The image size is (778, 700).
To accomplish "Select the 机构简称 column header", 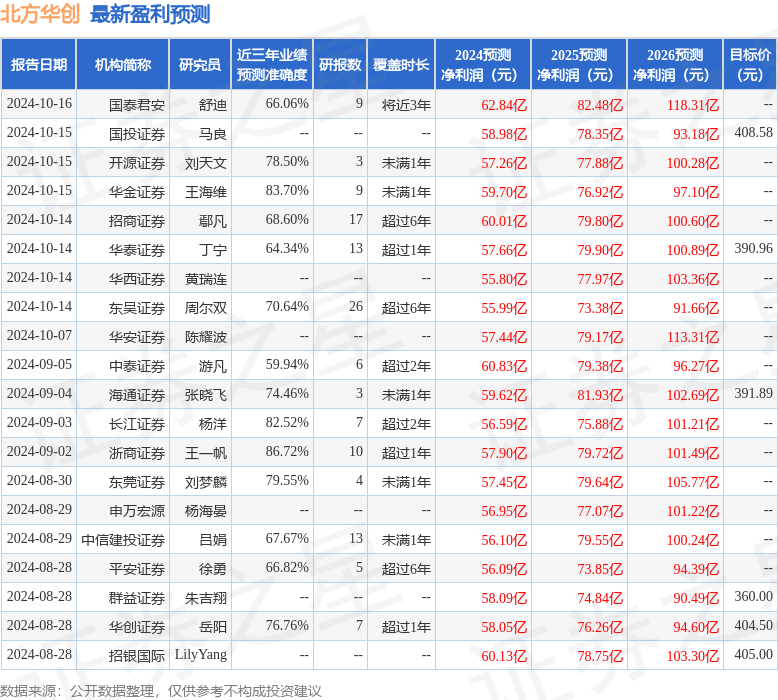I will click(x=123, y=64).
